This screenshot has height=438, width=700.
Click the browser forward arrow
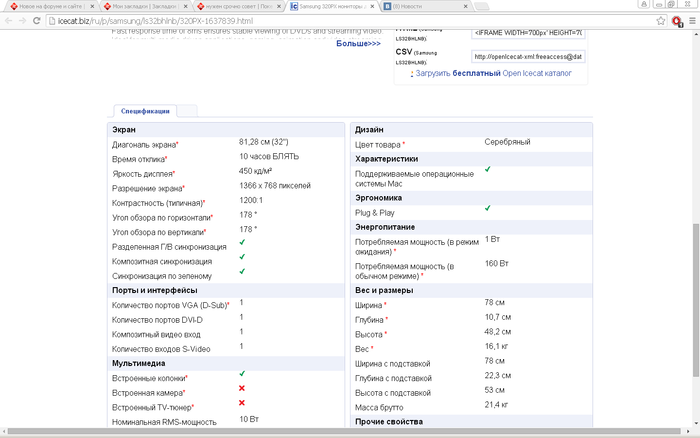pyautogui.click(x=22, y=21)
